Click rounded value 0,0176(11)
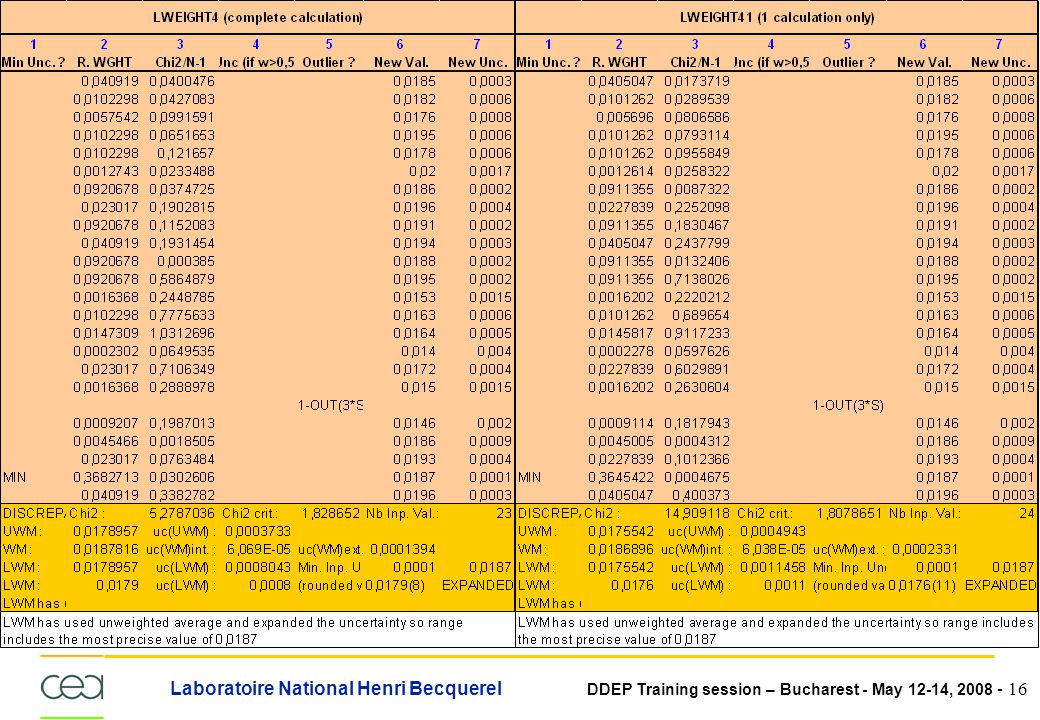1040x720 pixels. click(x=923, y=585)
